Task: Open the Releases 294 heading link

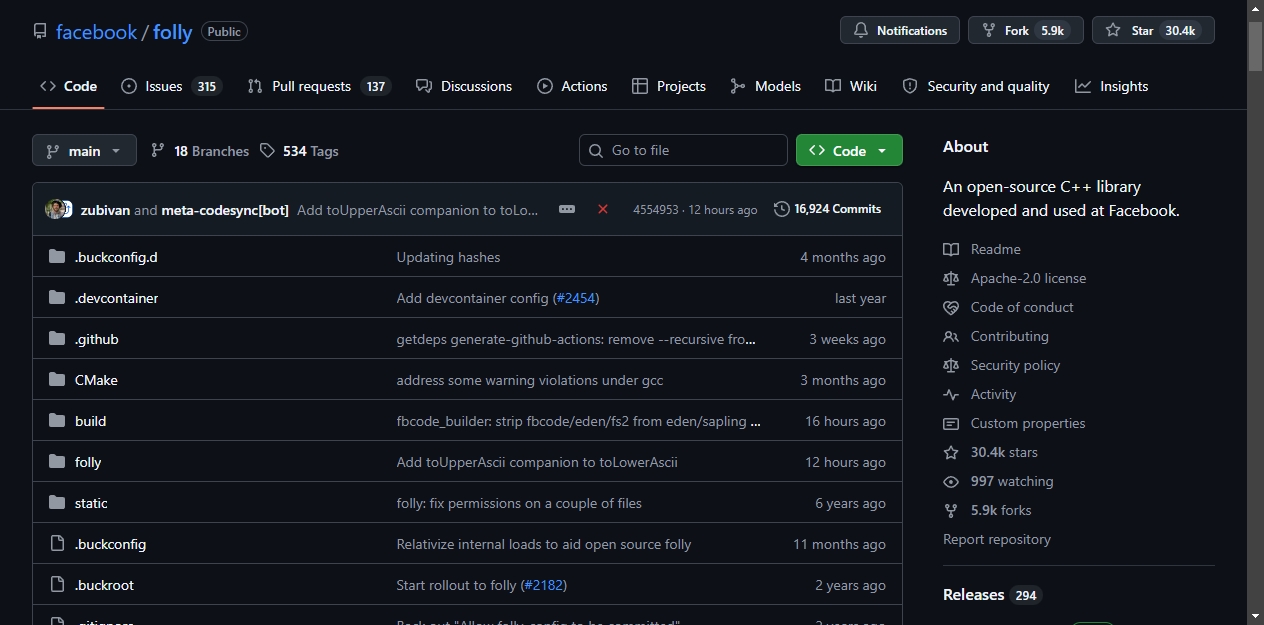Action: (x=992, y=594)
